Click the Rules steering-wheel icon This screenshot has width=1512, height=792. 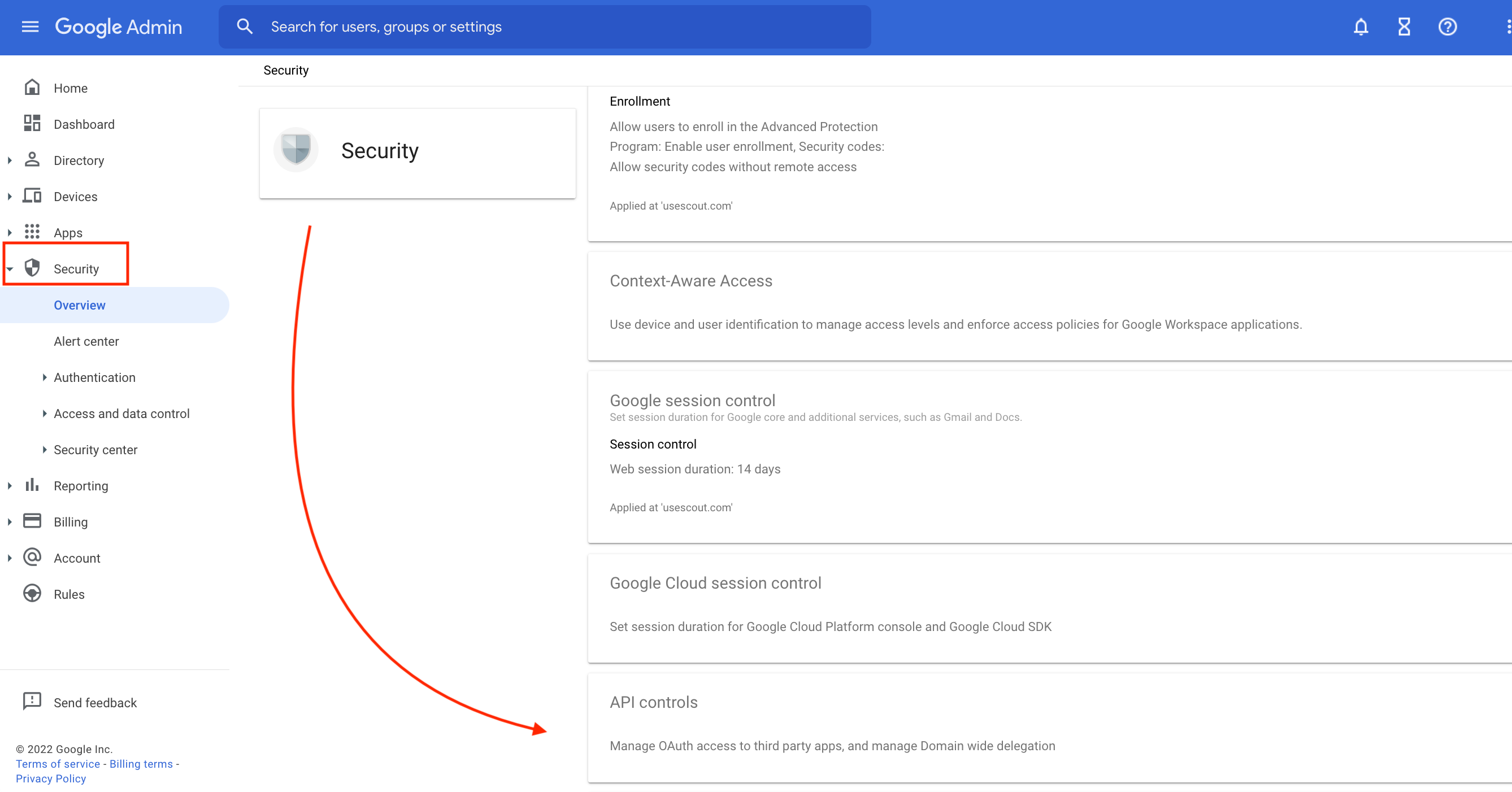32,593
